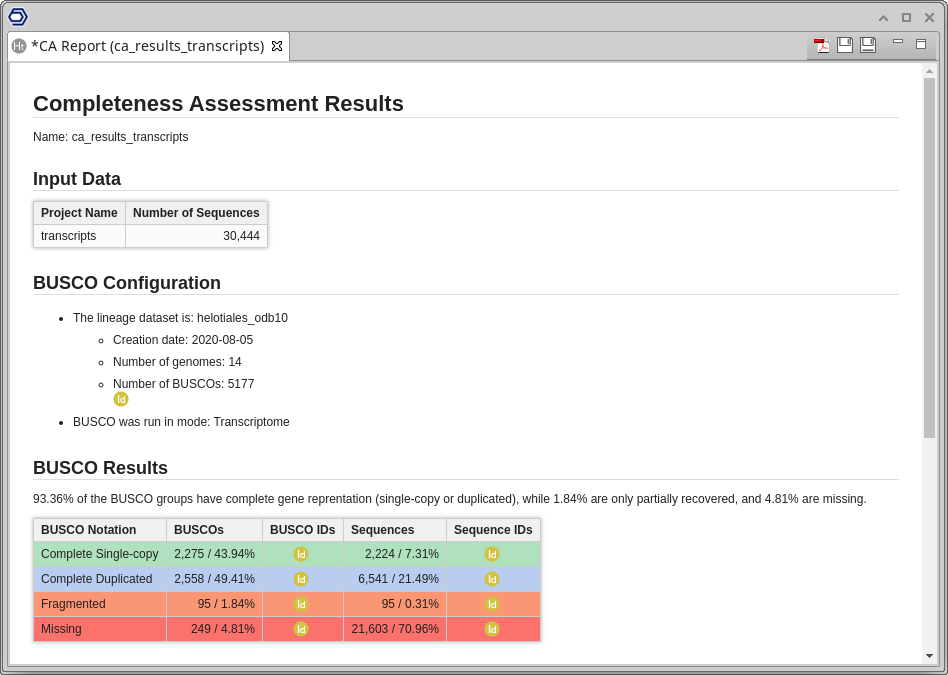Image resolution: width=948 pixels, height=675 pixels.
Task: Click the first floppy disk Save icon
Action: click(x=845, y=45)
